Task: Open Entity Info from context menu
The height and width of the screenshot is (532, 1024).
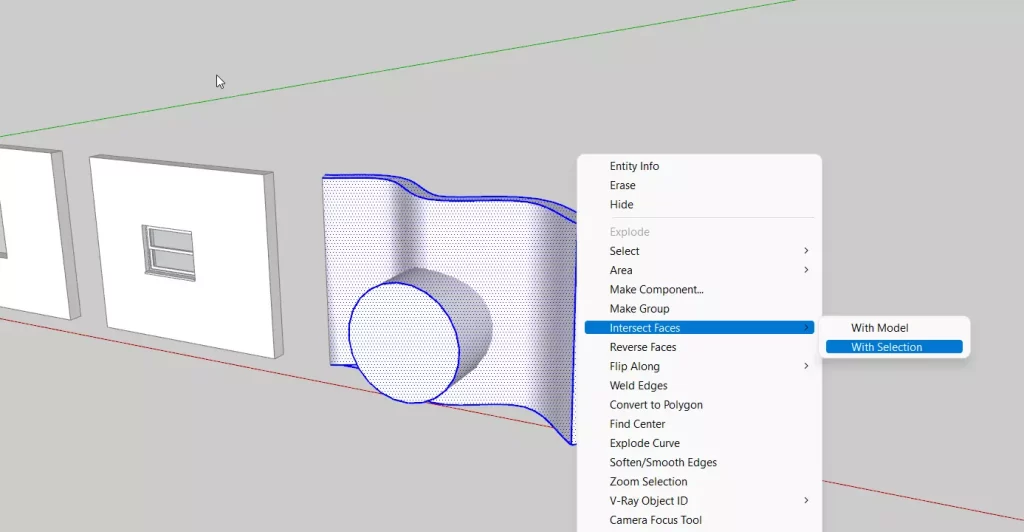Action: (699, 166)
